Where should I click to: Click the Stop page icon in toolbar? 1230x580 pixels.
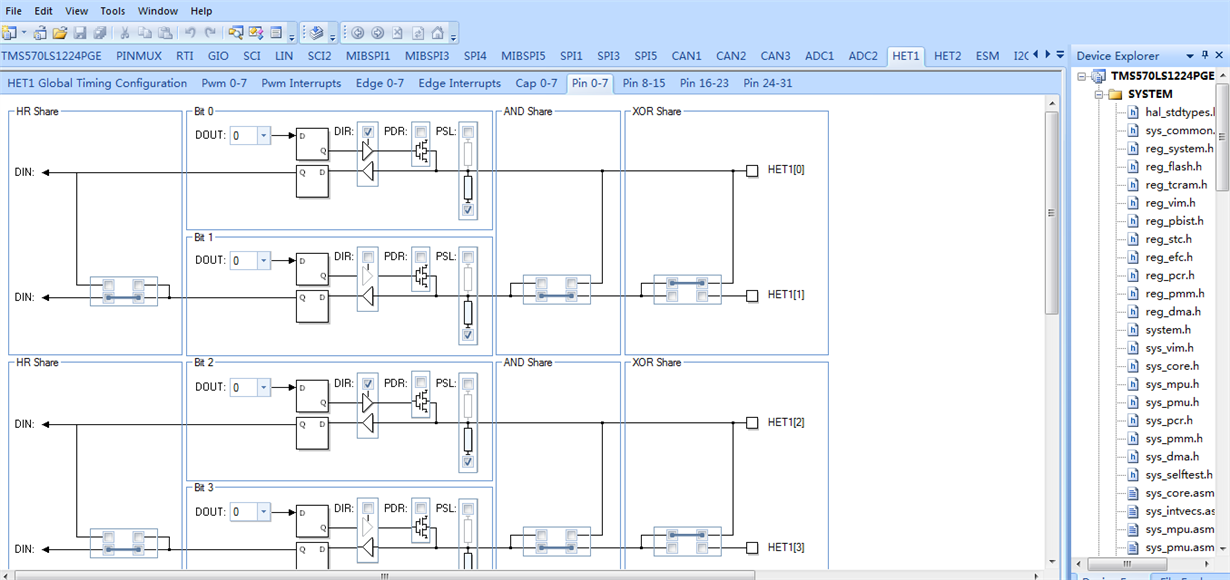click(x=397, y=33)
